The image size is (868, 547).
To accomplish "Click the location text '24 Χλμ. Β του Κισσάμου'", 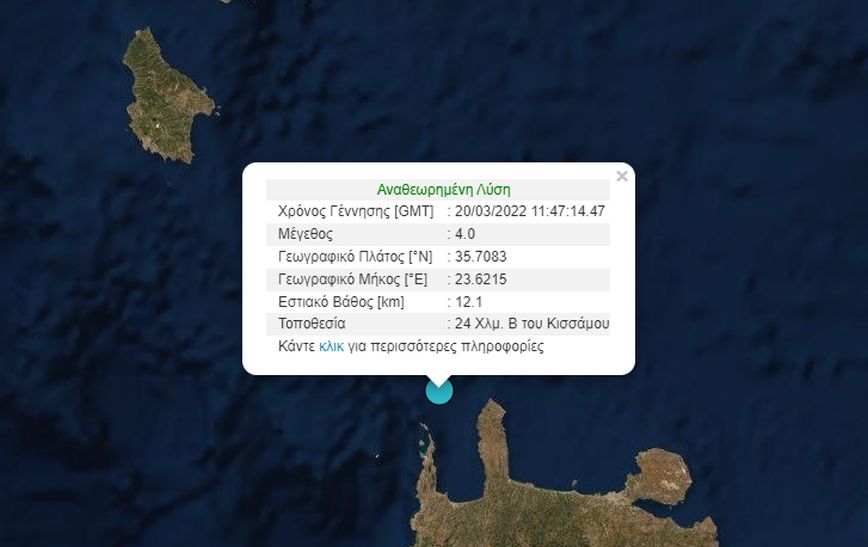I will [x=532, y=323].
